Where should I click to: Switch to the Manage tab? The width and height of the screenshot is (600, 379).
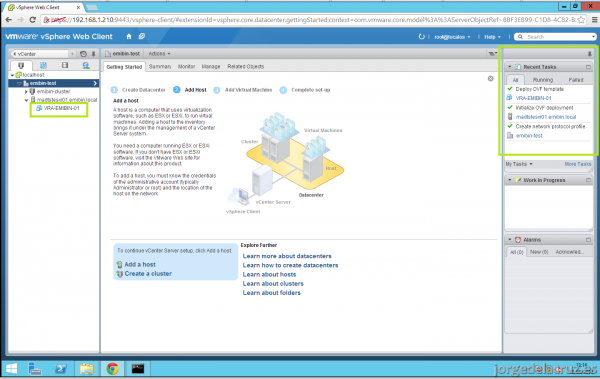click(x=211, y=67)
